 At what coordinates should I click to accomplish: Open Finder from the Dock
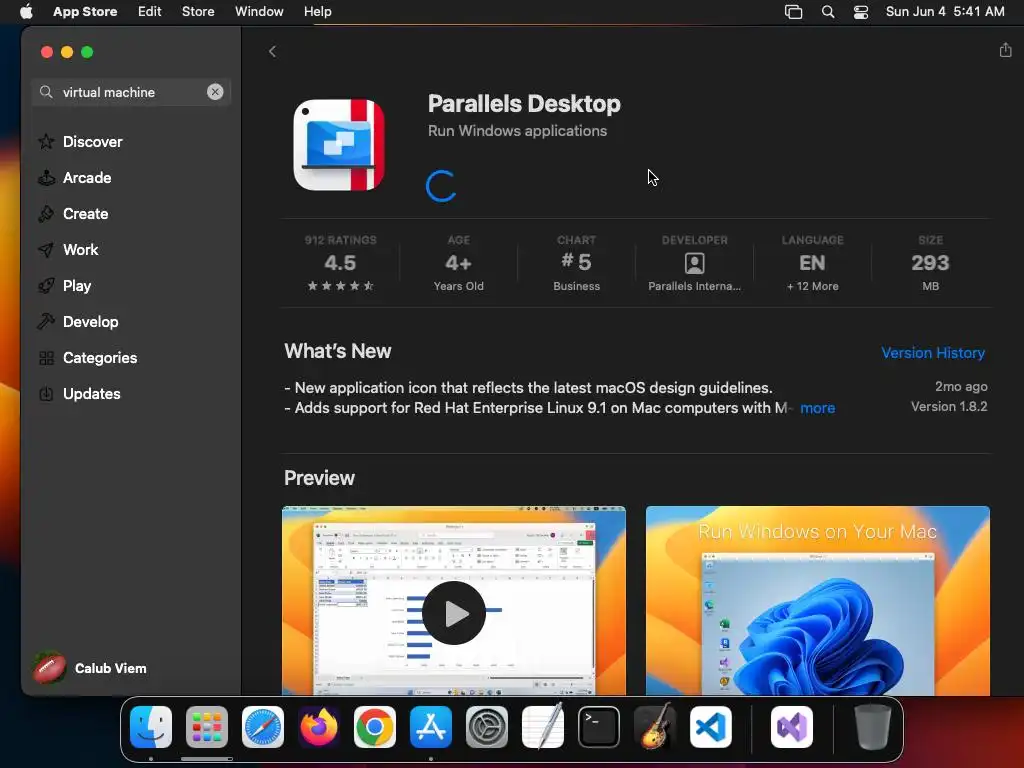pyautogui.click(x=151, y=727)
